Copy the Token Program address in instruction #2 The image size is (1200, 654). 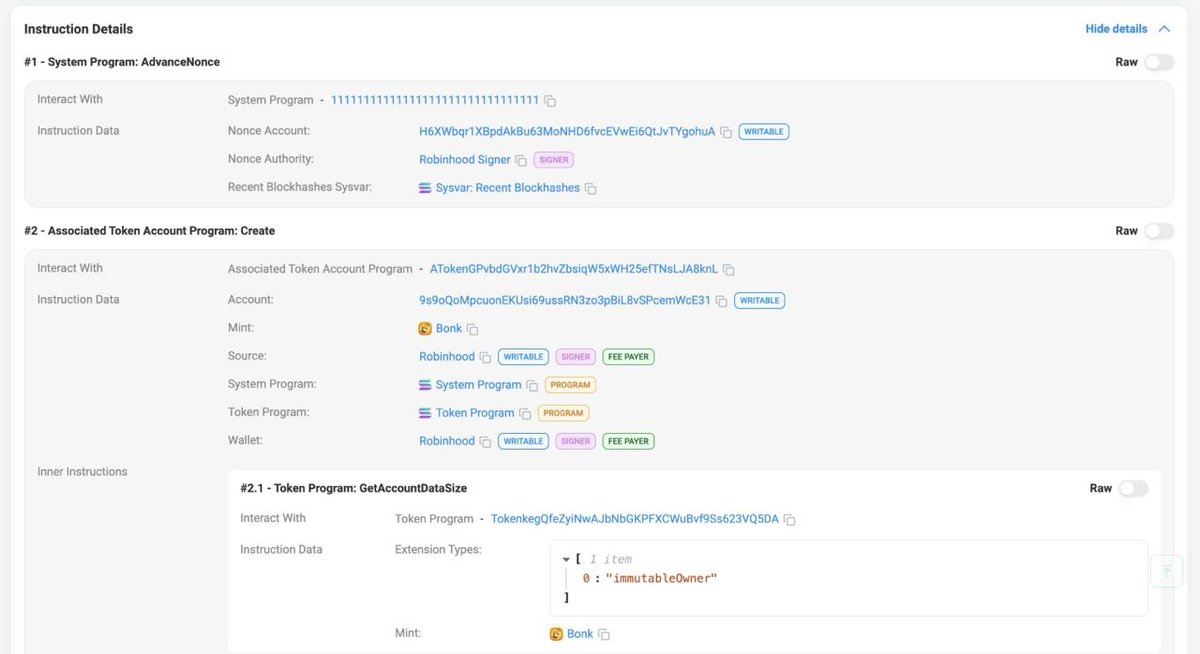[x=525, y=413]
